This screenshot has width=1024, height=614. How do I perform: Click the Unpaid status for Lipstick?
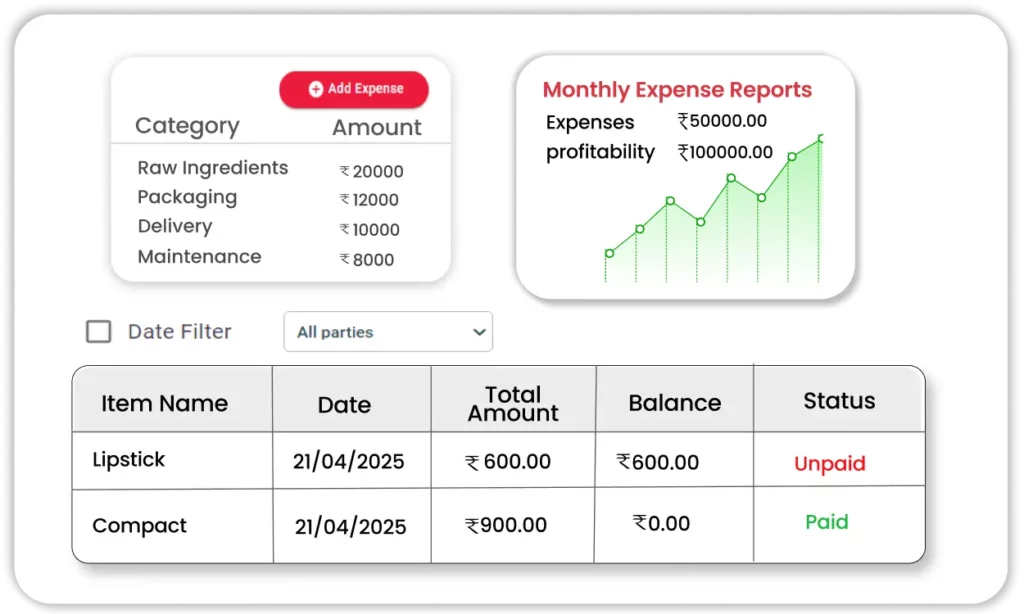click(x=829, y=464)
